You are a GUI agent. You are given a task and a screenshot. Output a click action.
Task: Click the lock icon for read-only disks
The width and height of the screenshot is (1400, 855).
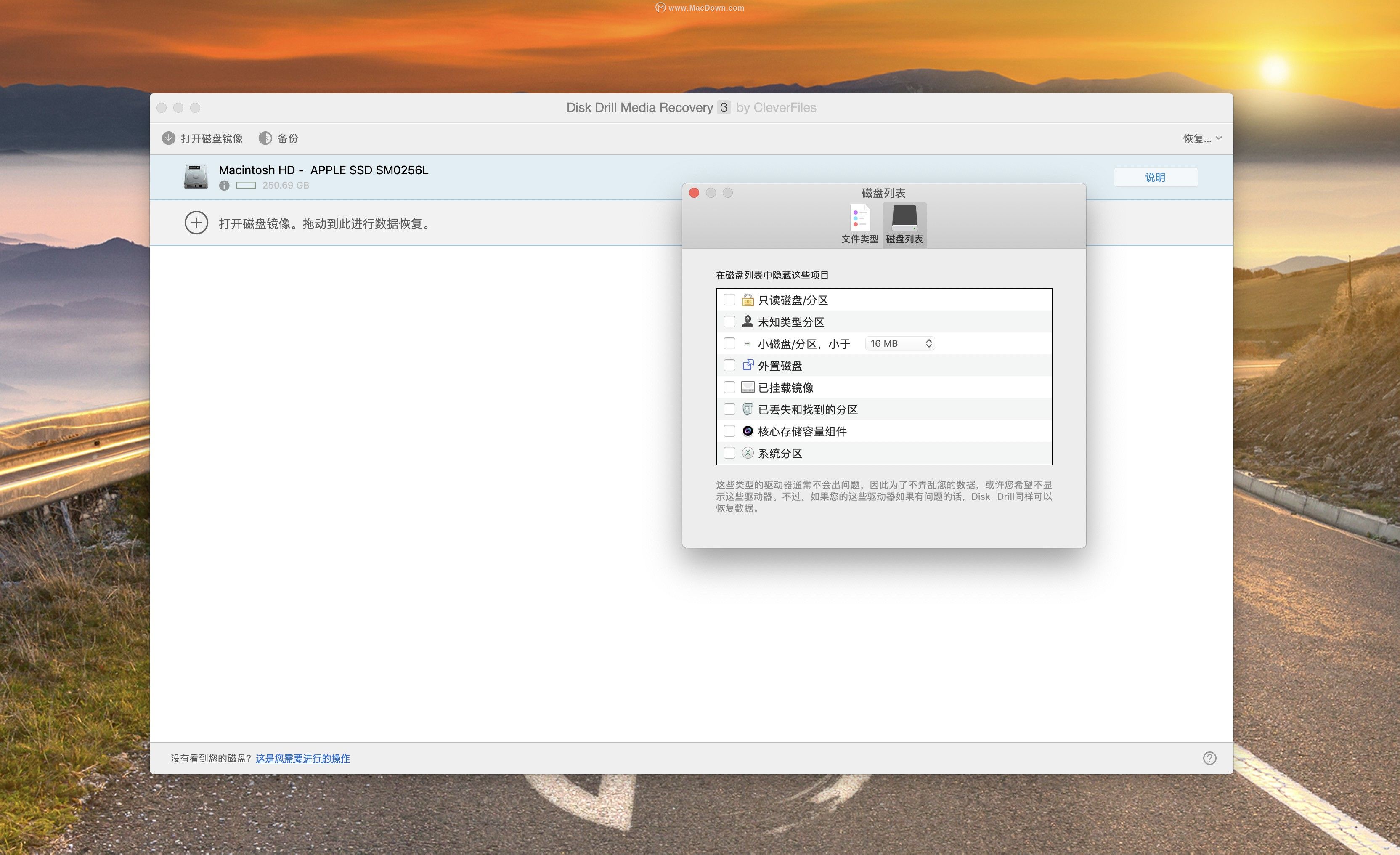(x=748, y=300)
